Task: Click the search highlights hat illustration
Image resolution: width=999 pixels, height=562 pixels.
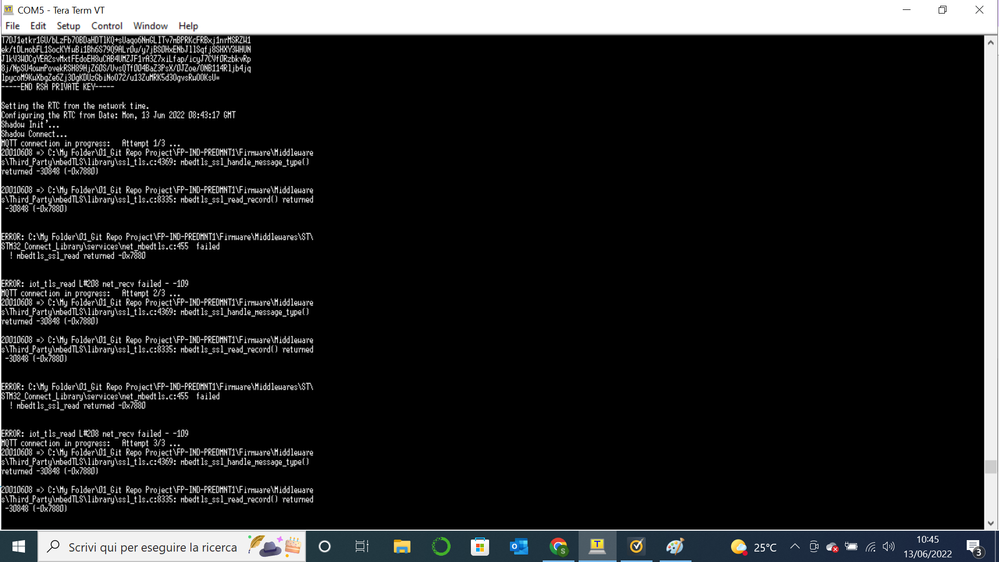Action: point(275,546)
